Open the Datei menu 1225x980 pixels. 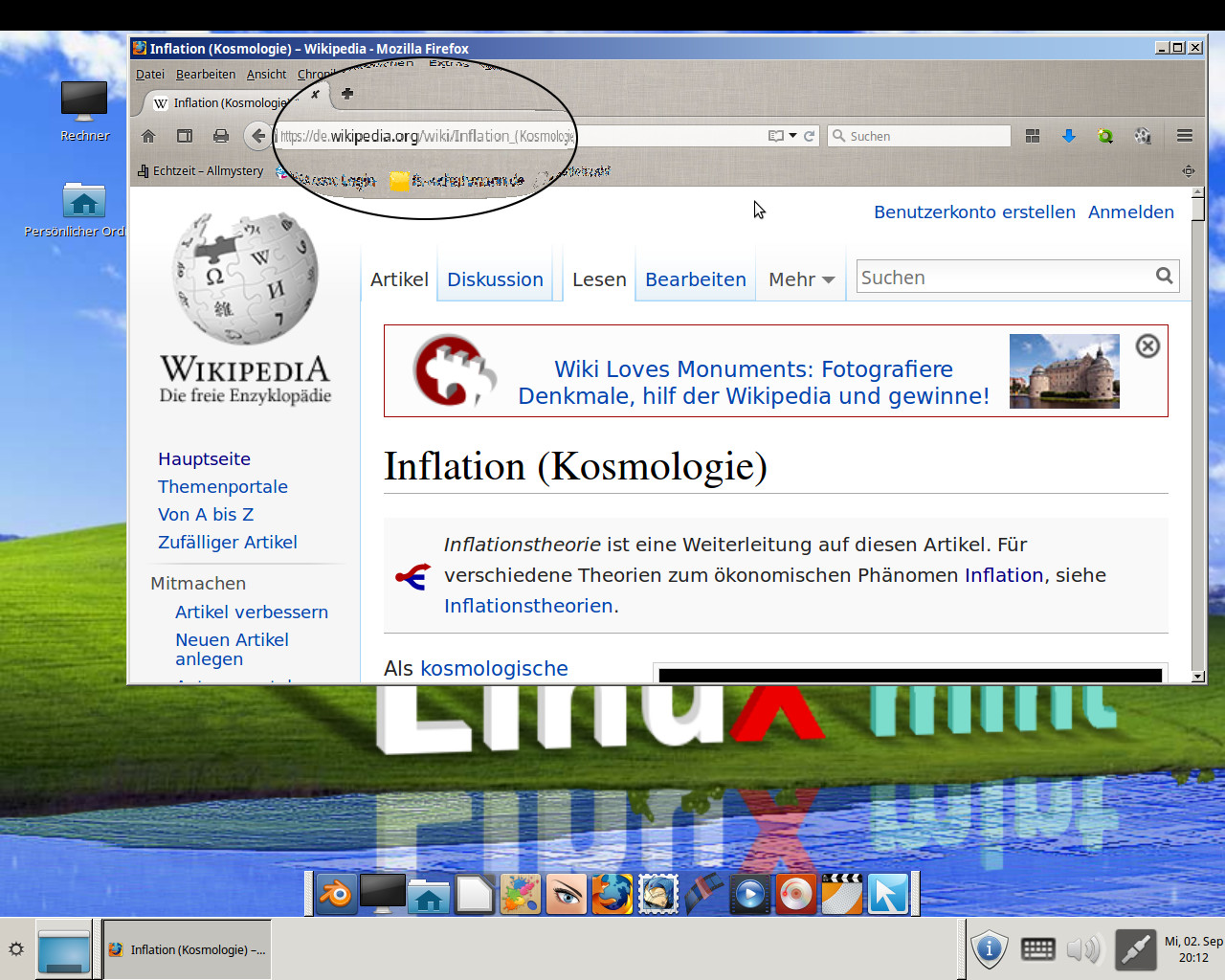coord(150,74)
